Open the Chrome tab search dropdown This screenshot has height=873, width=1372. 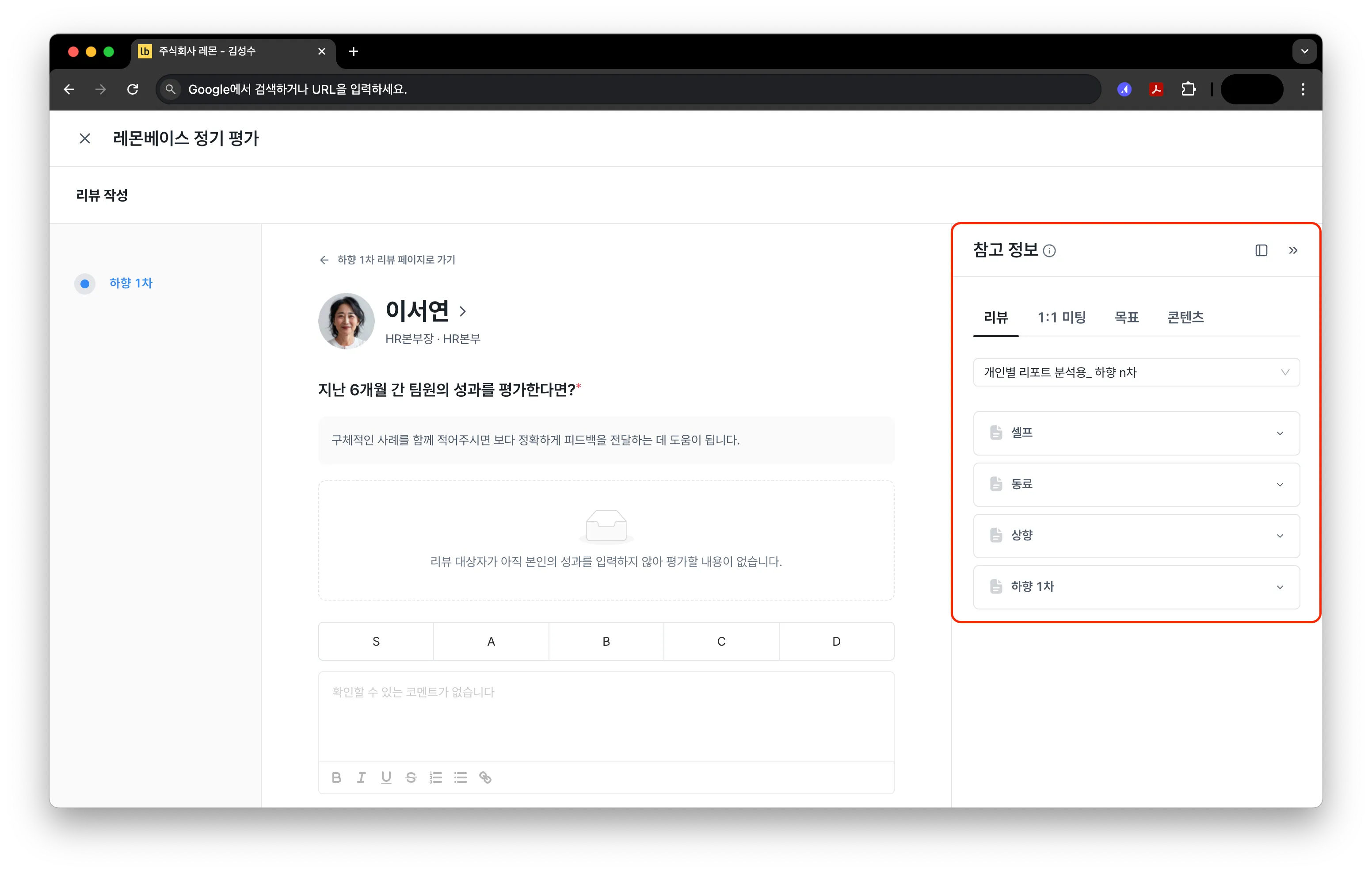point(1304,51)
